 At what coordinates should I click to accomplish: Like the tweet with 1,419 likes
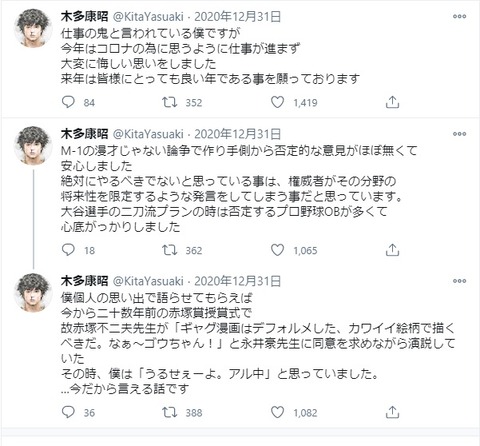click(277, 102)
